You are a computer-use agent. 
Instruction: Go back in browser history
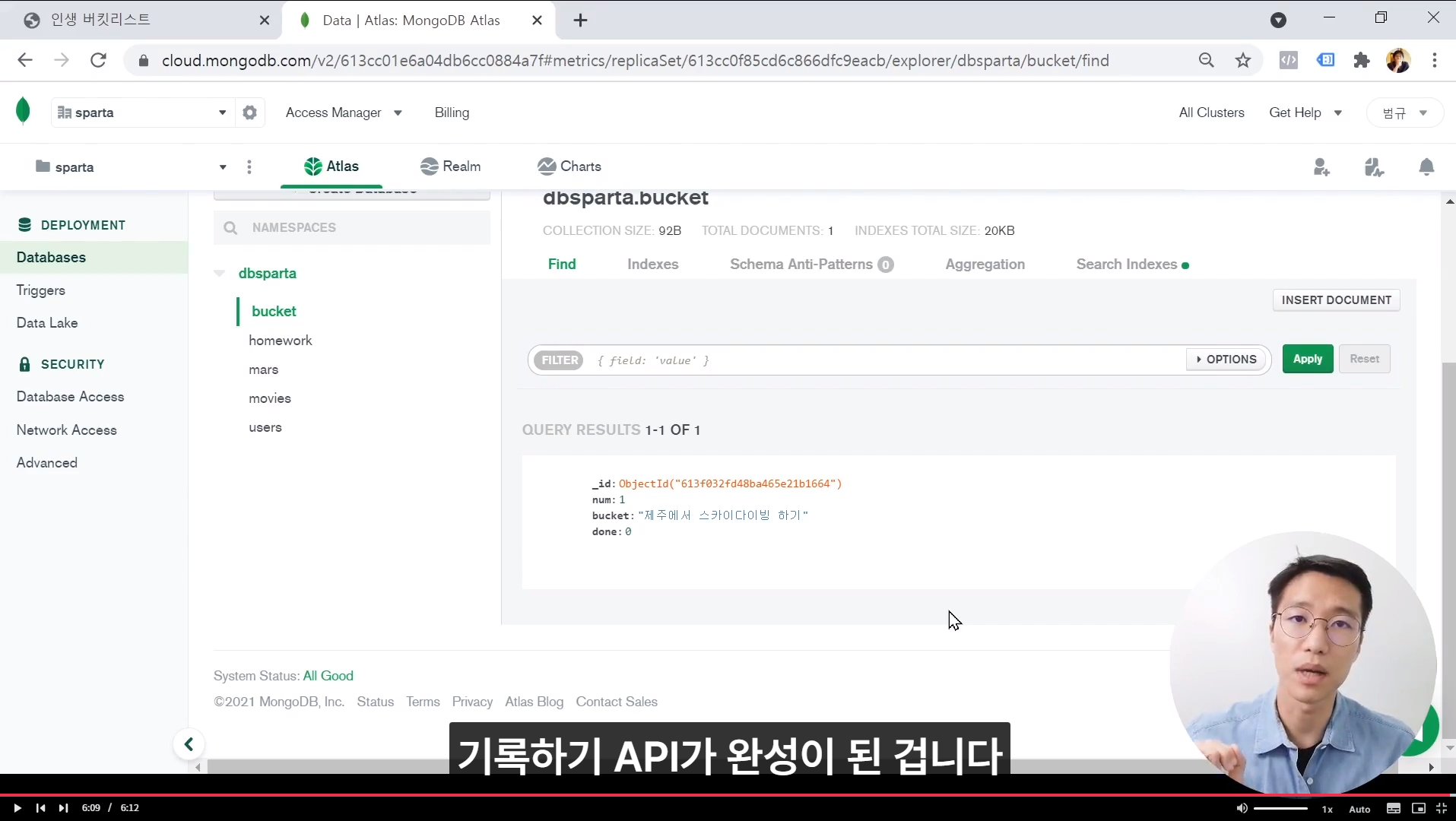point(25,60)
